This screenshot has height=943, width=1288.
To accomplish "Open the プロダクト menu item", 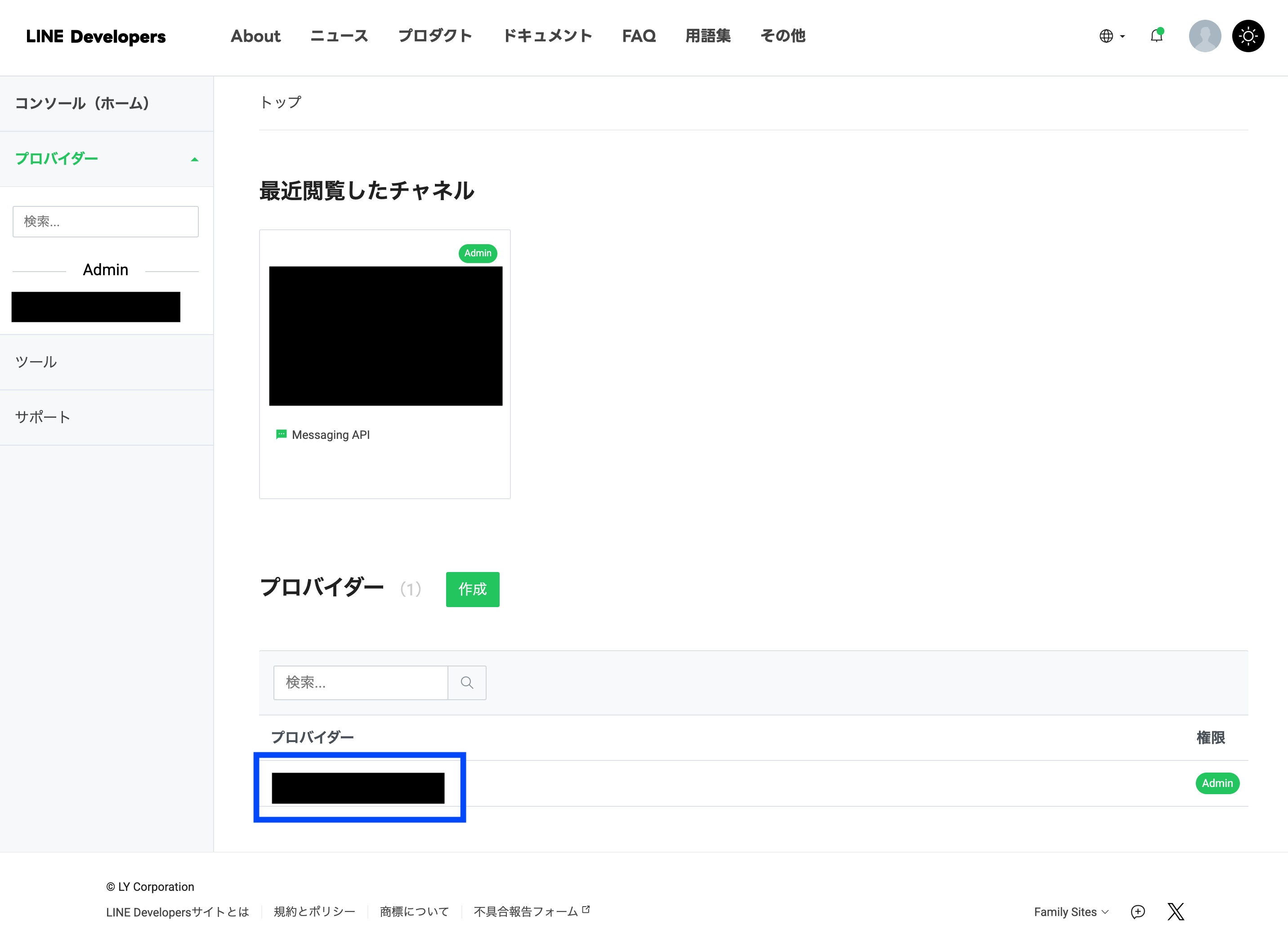I will pos(435,36).
